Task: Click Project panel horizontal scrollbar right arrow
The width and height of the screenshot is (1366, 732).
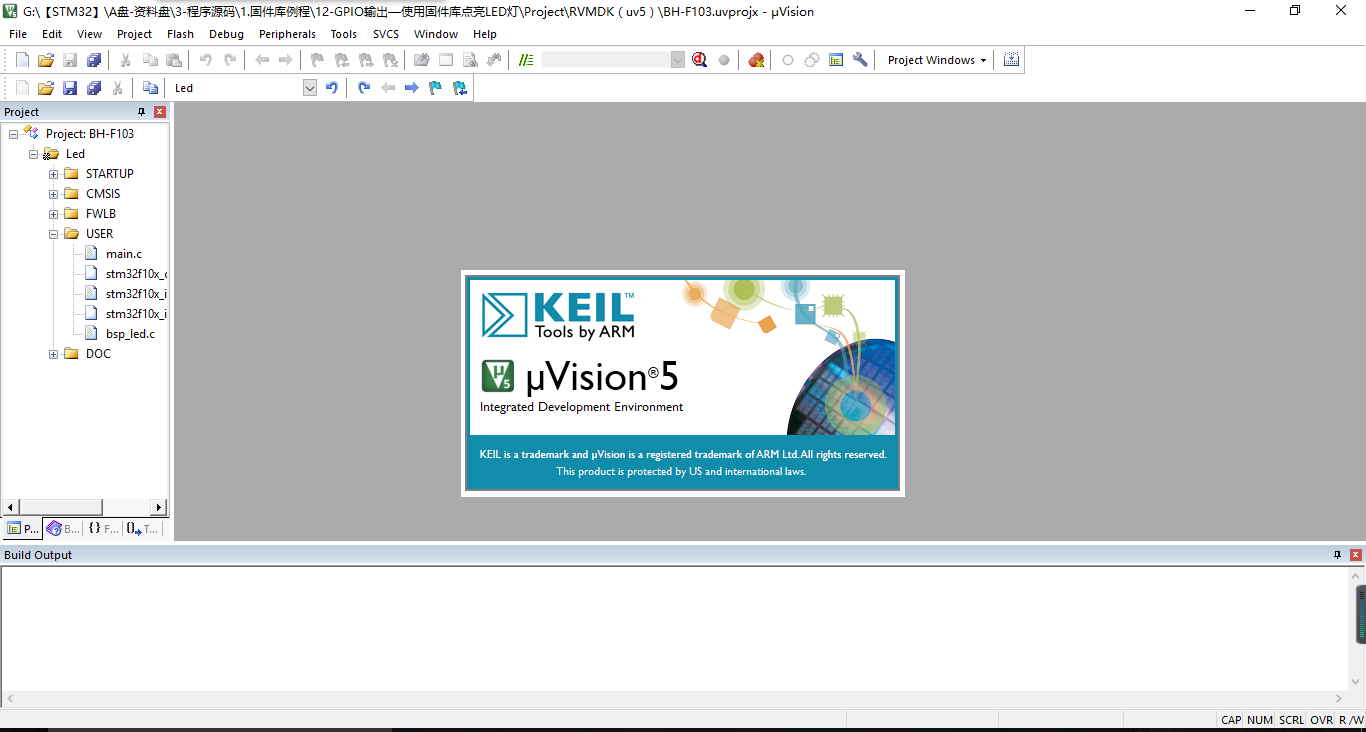Action: (x=158, y=507)
